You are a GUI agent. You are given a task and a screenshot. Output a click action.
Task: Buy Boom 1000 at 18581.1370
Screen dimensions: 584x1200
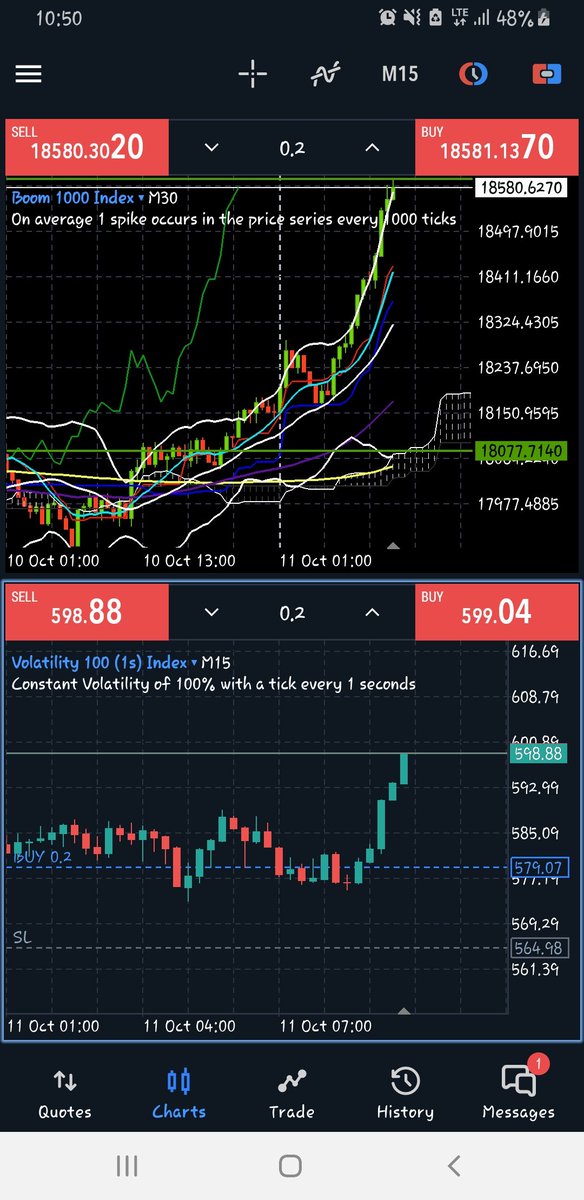(x=496, y=148)
